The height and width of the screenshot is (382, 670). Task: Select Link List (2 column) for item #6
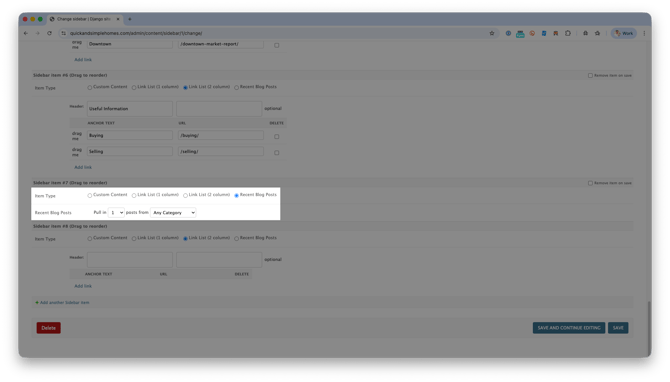click(x=185, y=88)
